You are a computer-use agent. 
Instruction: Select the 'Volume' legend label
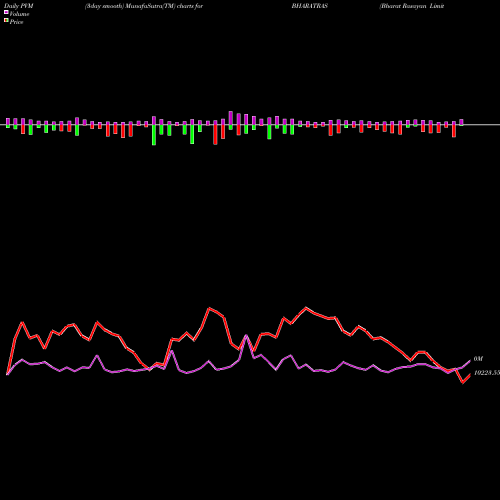[19, 14]
